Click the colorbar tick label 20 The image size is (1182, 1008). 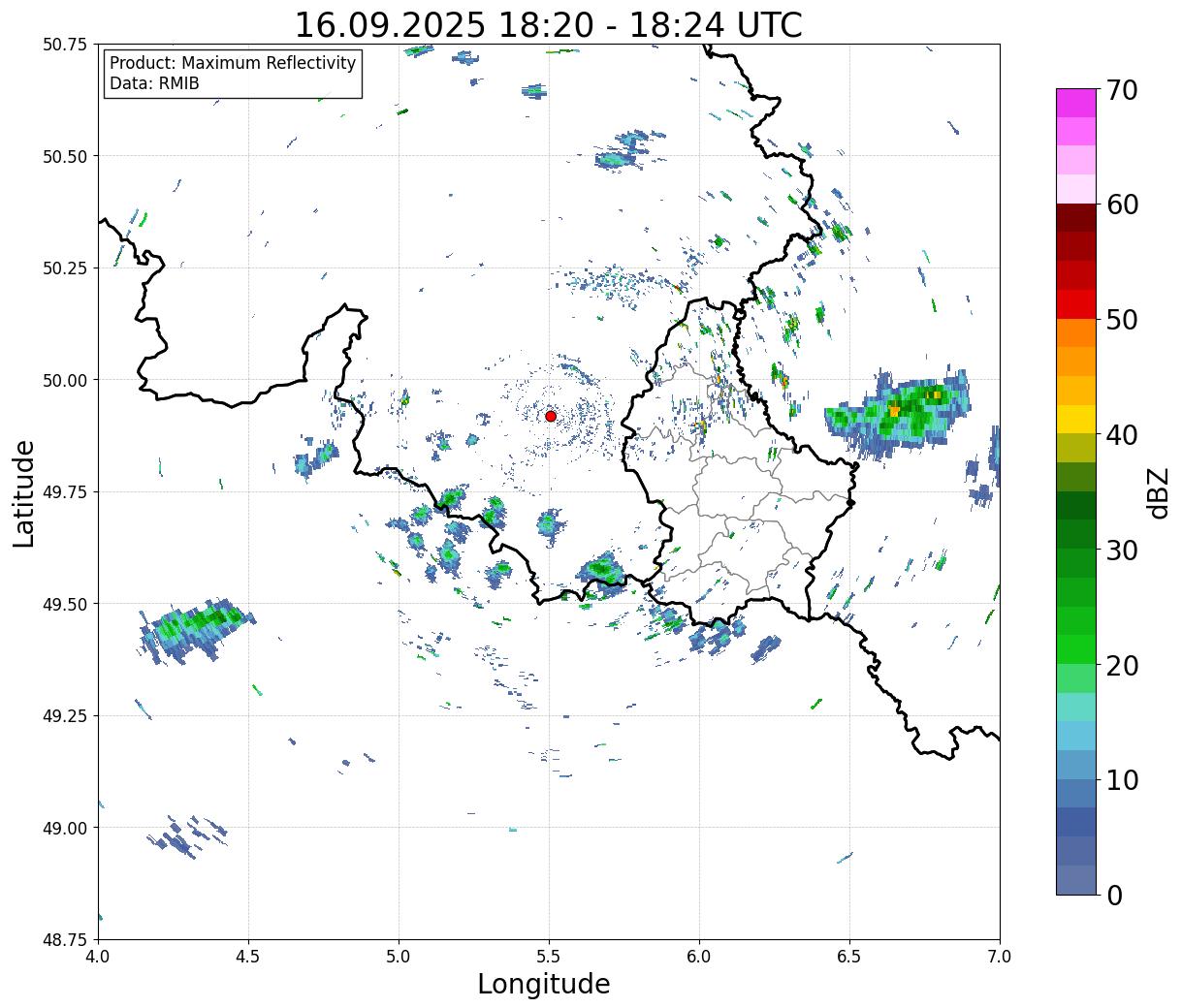point(1121,665)
